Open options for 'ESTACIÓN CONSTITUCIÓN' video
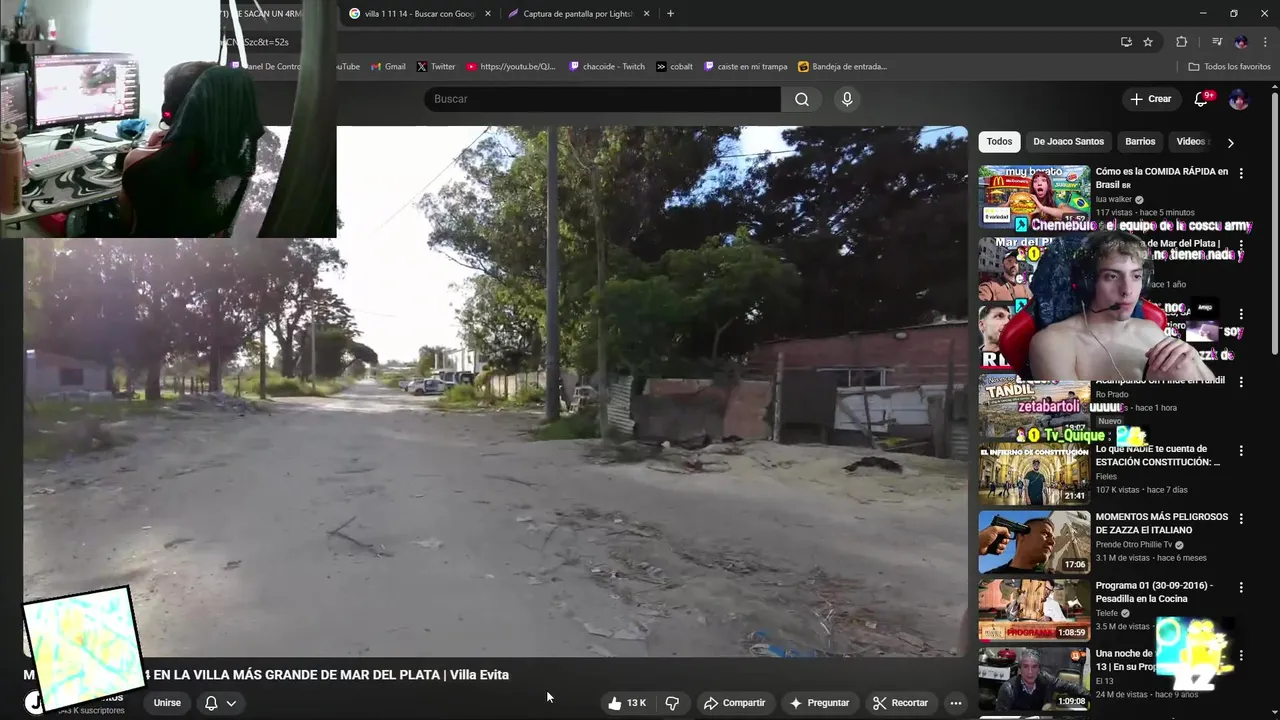 coord(1241,451)
